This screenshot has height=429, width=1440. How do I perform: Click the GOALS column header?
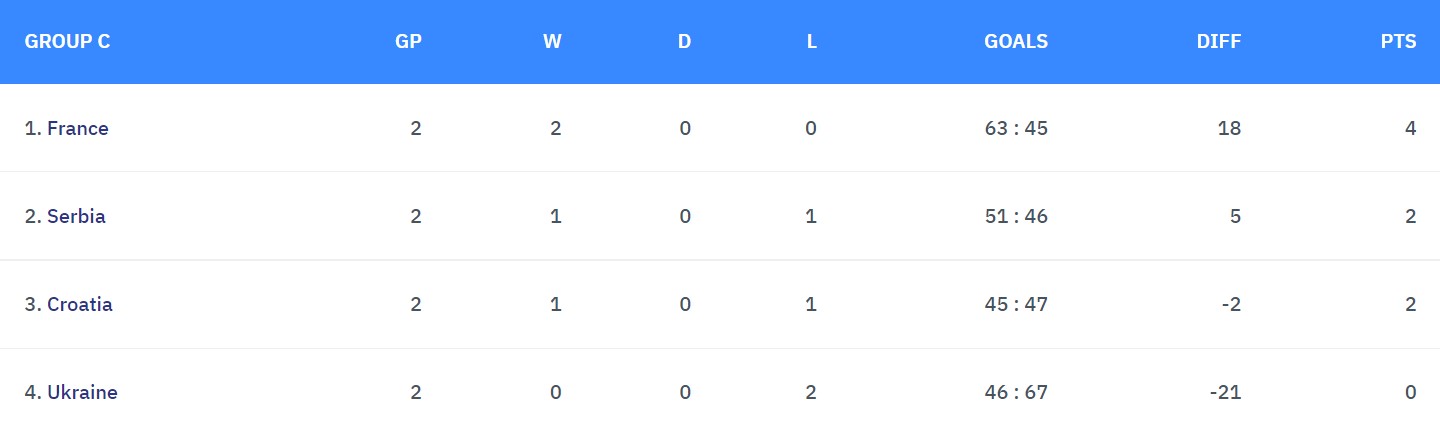(1016, 42)
